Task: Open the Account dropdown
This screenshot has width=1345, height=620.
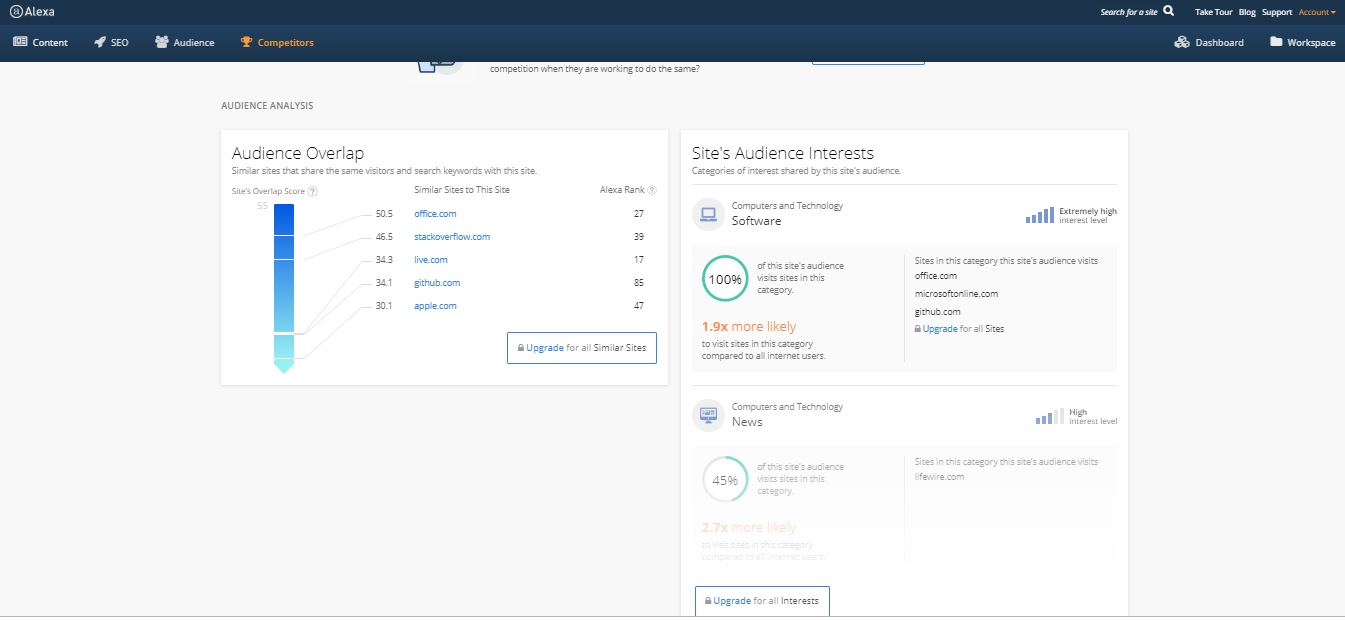Action: tap(1317, 12)
